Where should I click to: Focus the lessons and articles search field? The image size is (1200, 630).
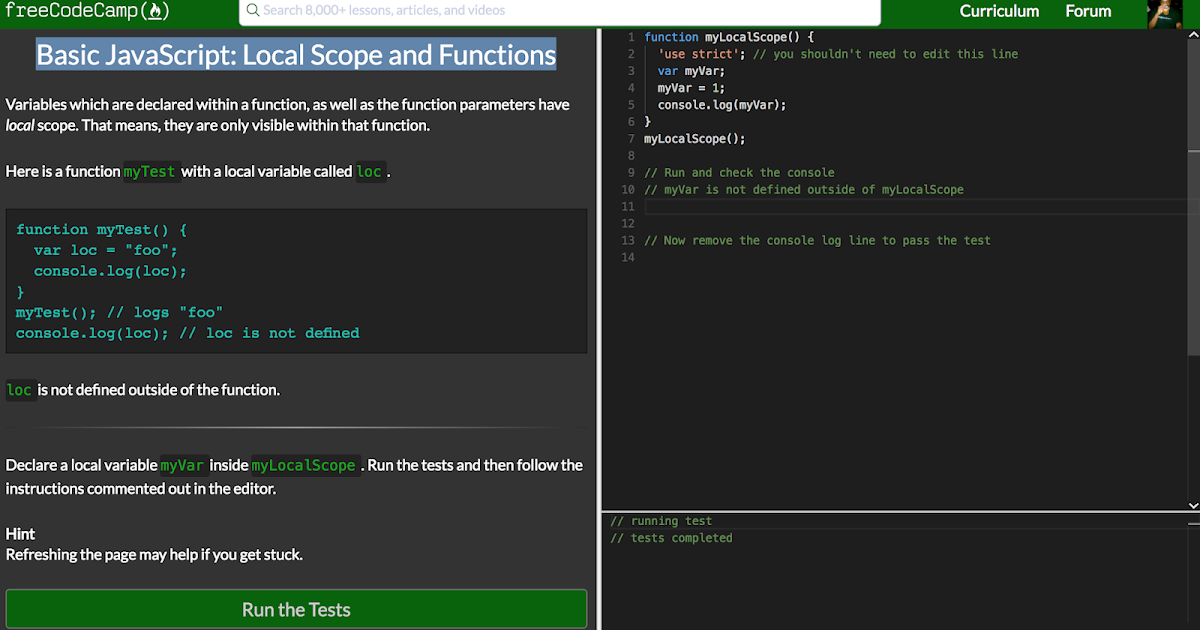pos(560,11)
